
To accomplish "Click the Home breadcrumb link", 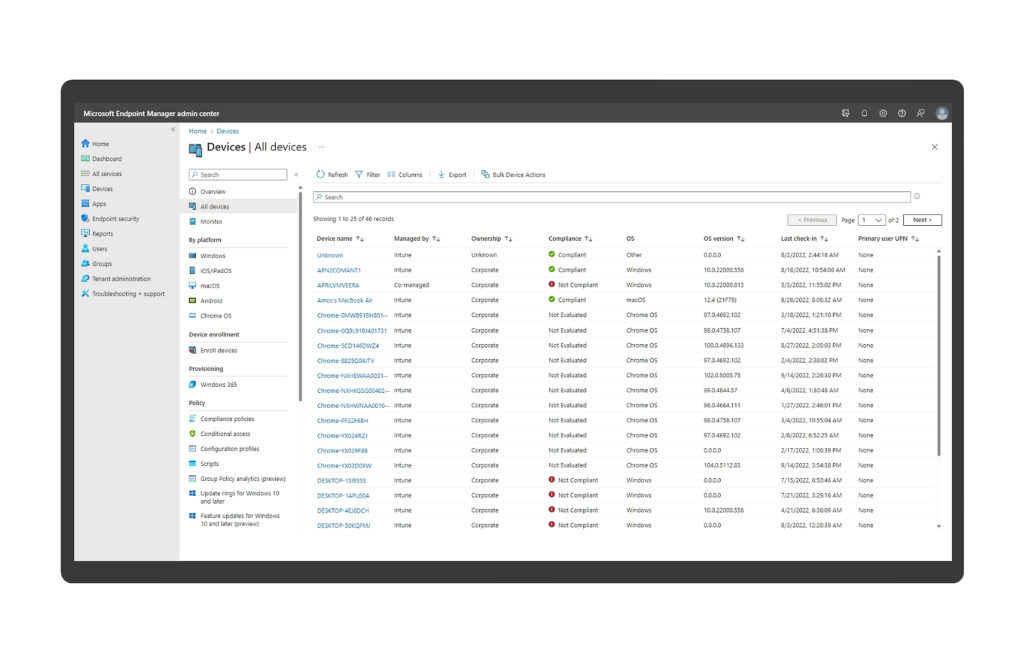I will pyautogui.click(x=197, y=131).
